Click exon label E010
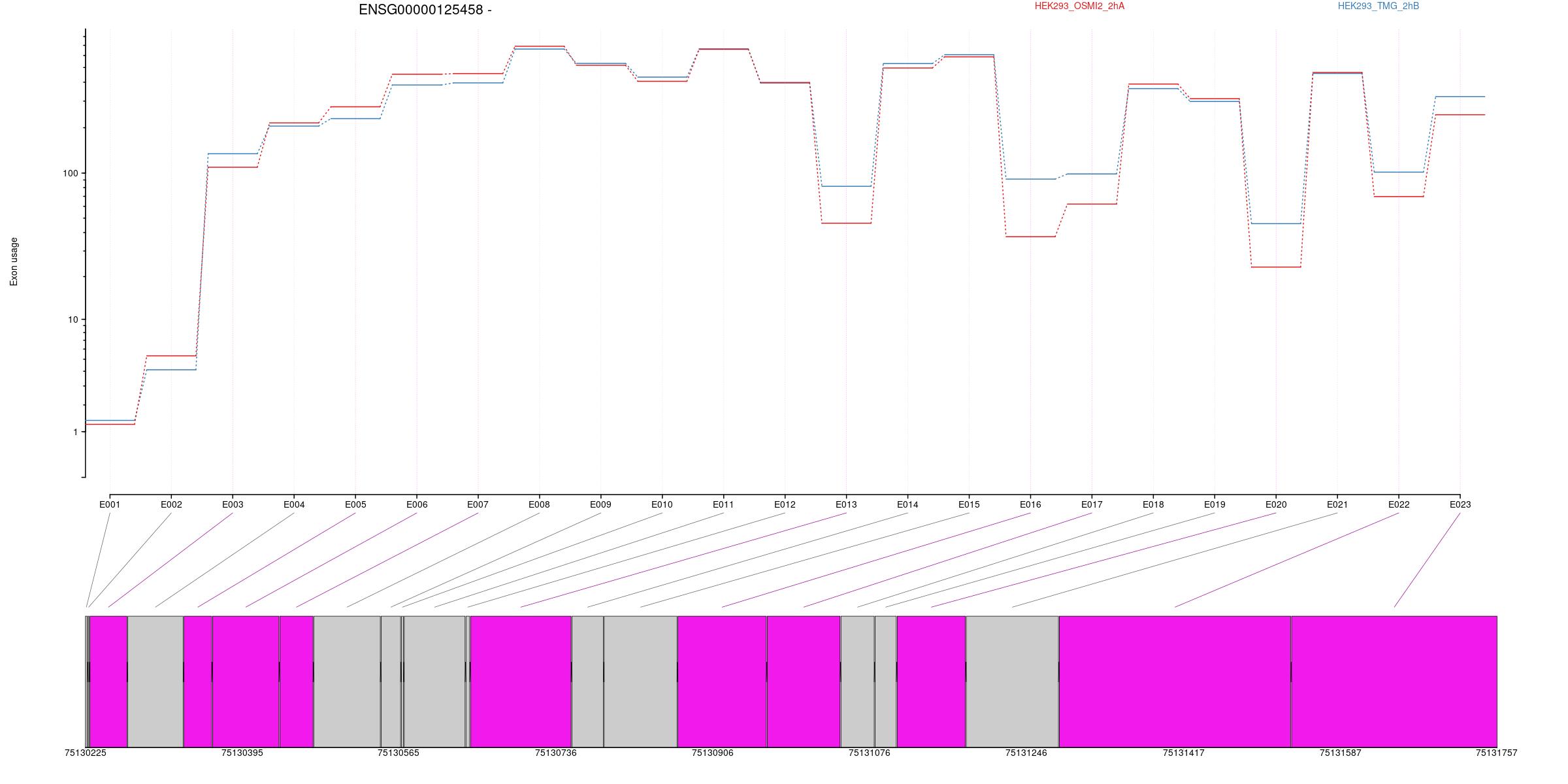The width and height of the screenshot is (1568, 784). (x=662, y=504)
